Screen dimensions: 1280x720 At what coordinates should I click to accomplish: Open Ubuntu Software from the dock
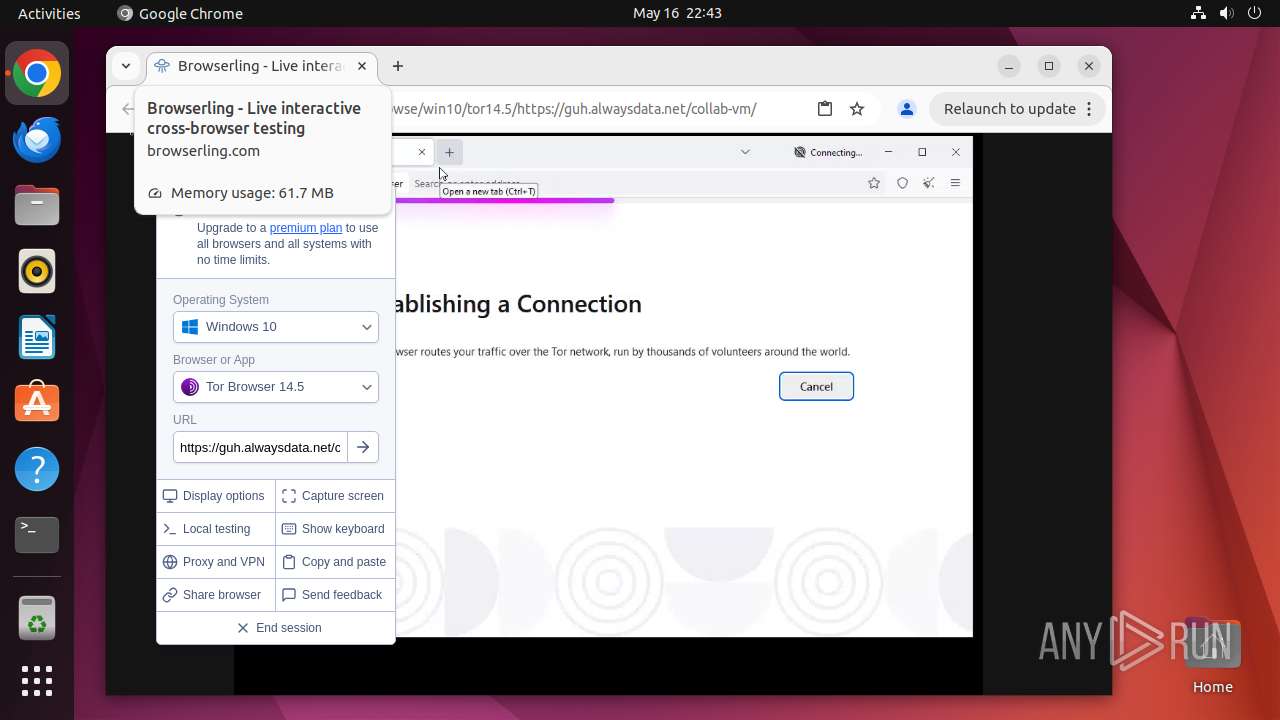37,403
